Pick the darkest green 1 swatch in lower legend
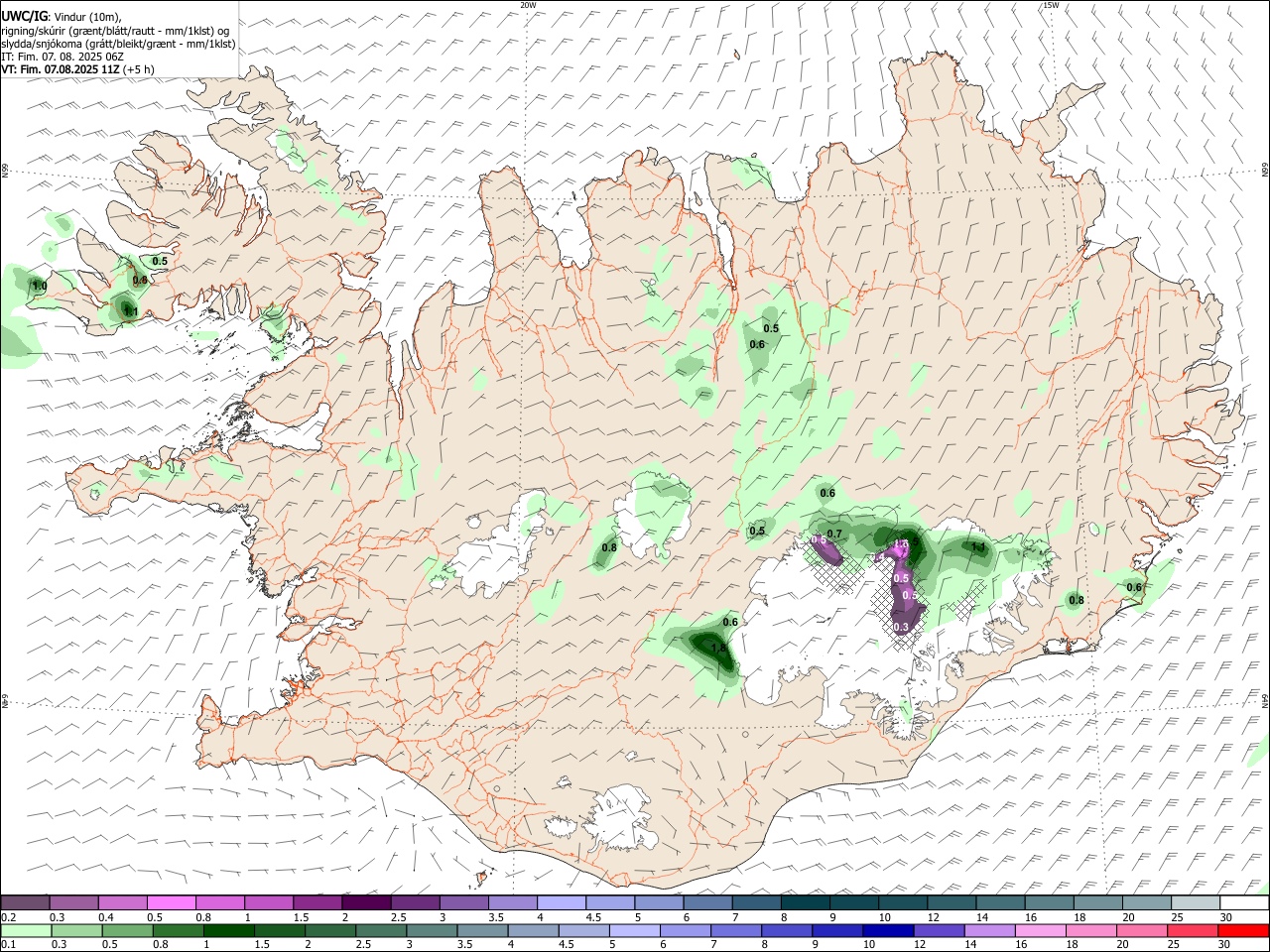Viewport: 1270px width, 952px height. (x=229, y=931)
